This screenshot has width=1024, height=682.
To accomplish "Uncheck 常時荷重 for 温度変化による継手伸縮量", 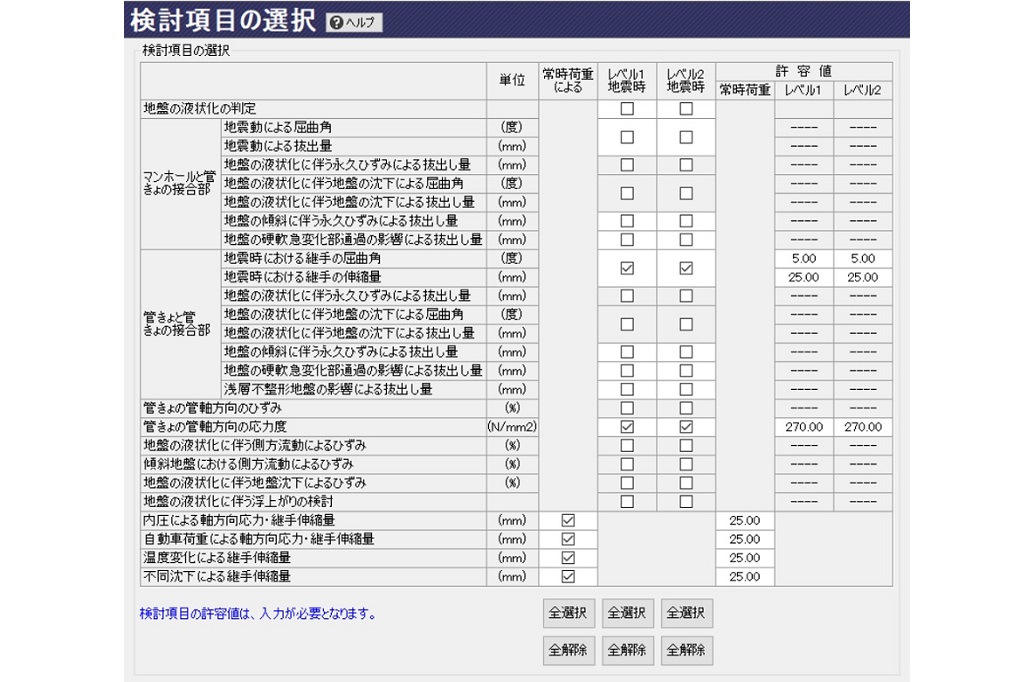I will point(568,558).
